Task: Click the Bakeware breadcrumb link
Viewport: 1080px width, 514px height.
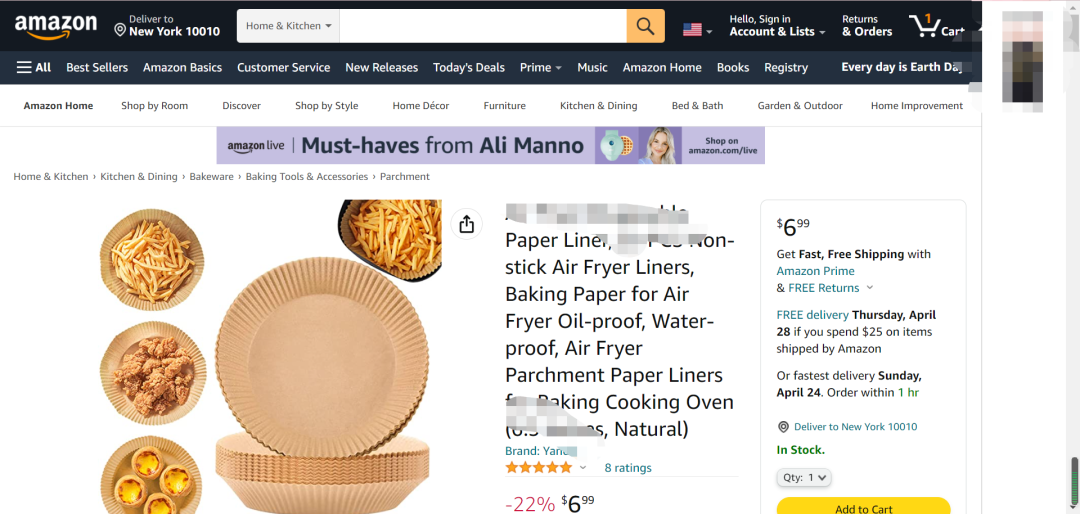Action: point(212,176)
